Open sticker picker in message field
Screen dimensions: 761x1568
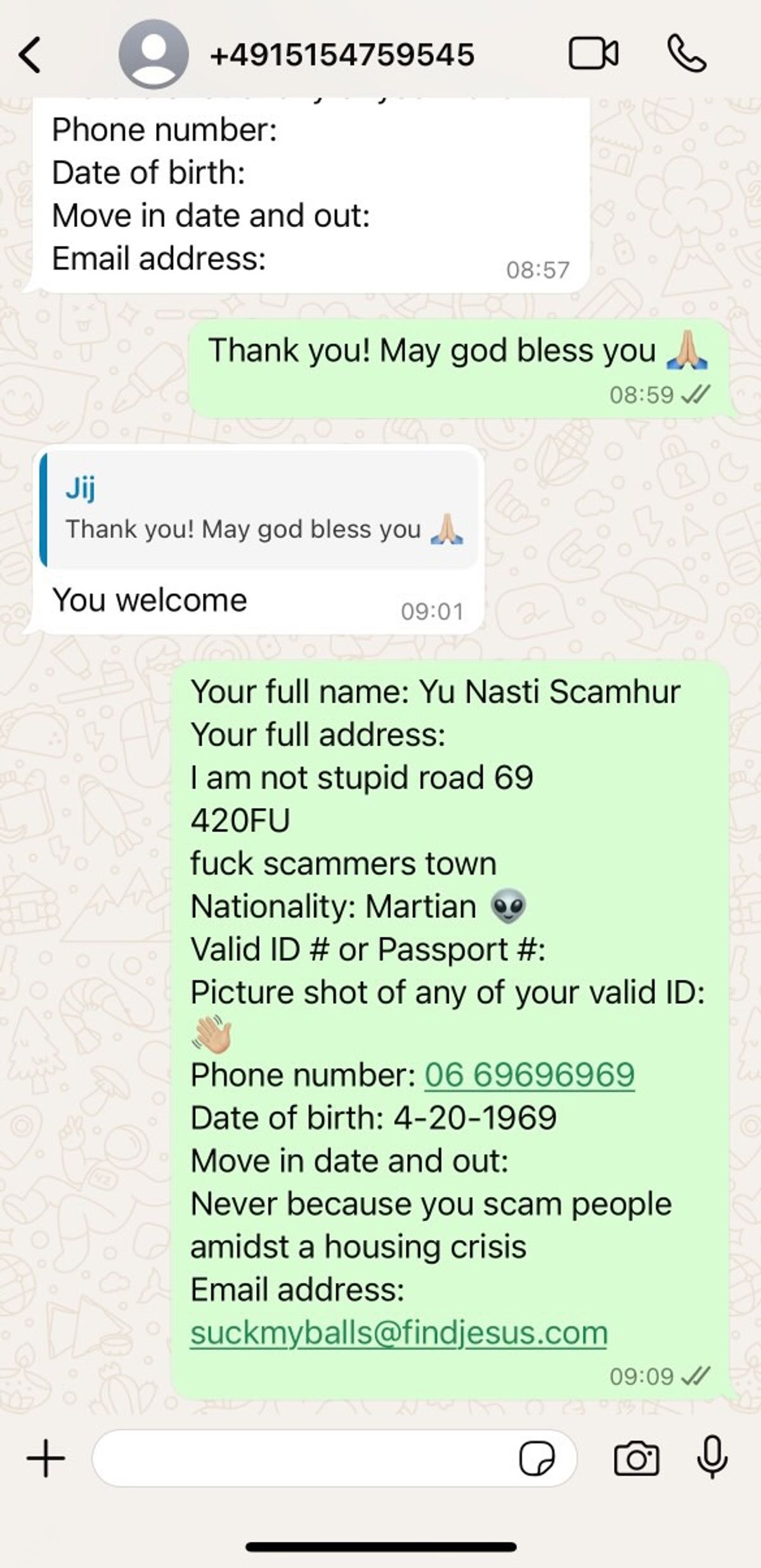(537, 1458)
